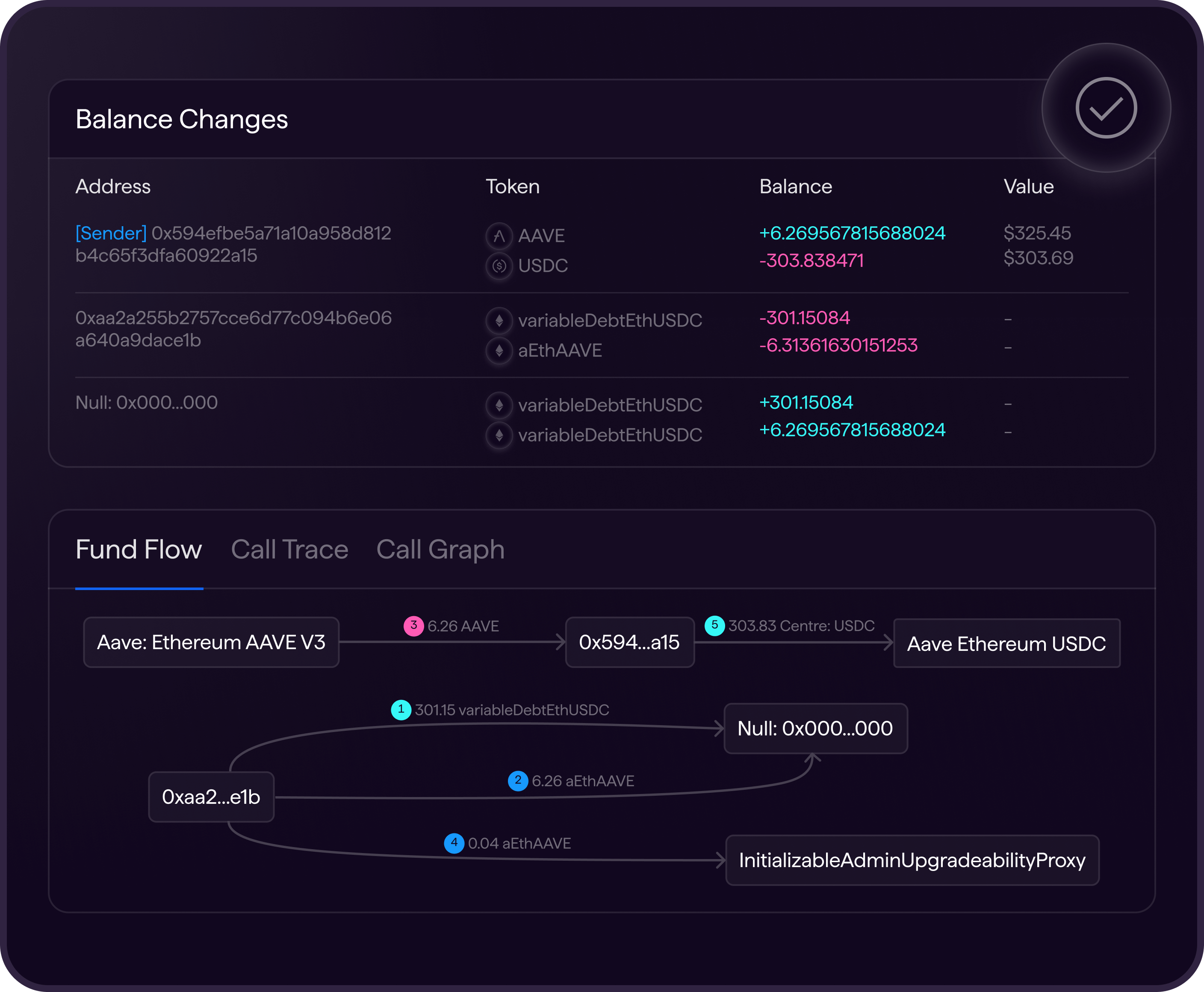
Task: Click the sender's +6.269567815688024 AAVE balance
Action: coord(853,233)
